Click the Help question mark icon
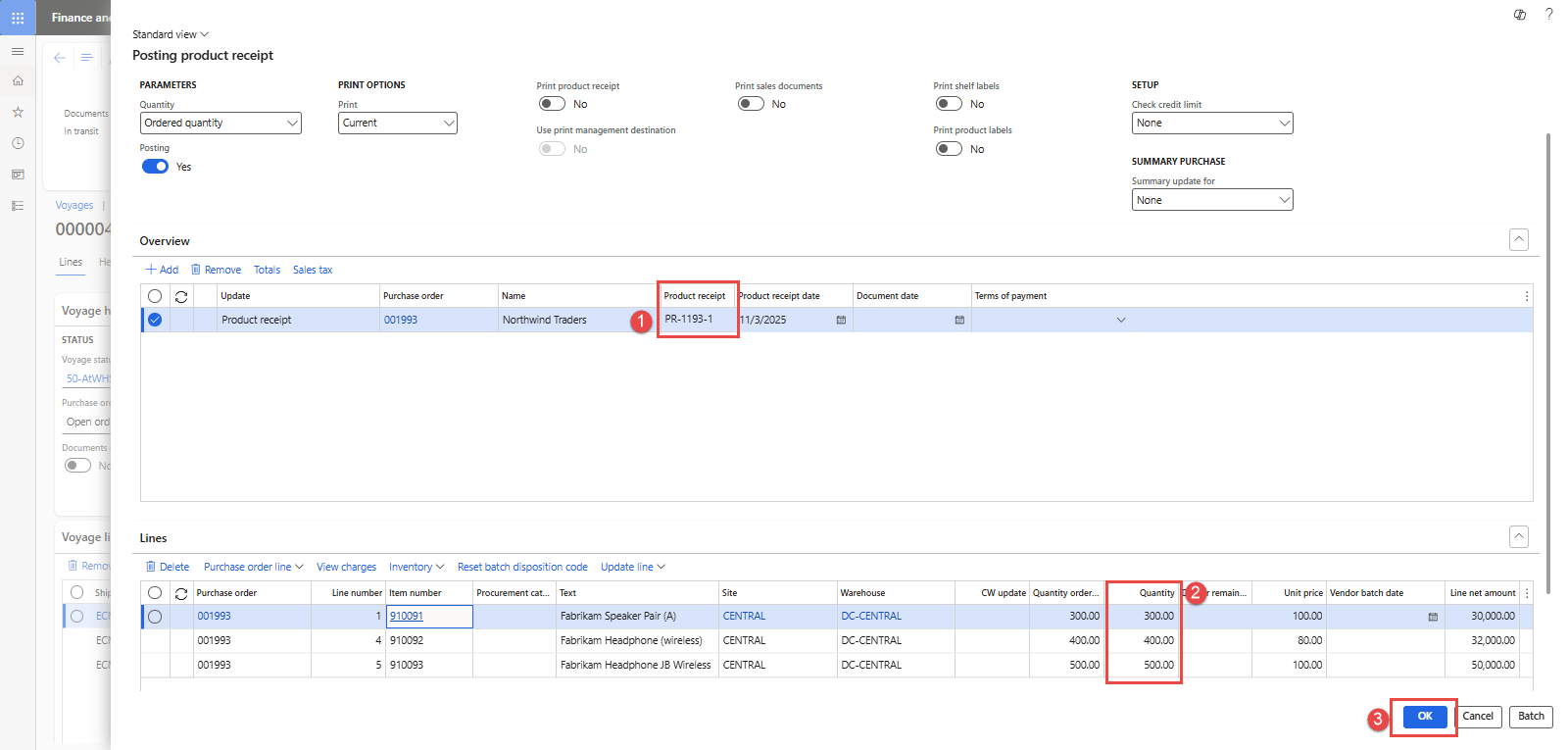The height and width of the screenshot is (750, 1568). coord(1548,14)
